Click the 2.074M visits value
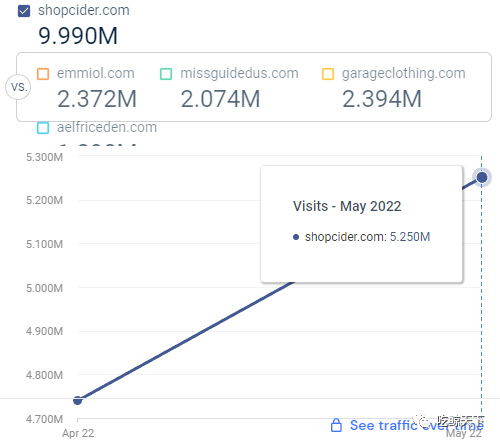Screen dimensions: 500x442 [220, 99]
